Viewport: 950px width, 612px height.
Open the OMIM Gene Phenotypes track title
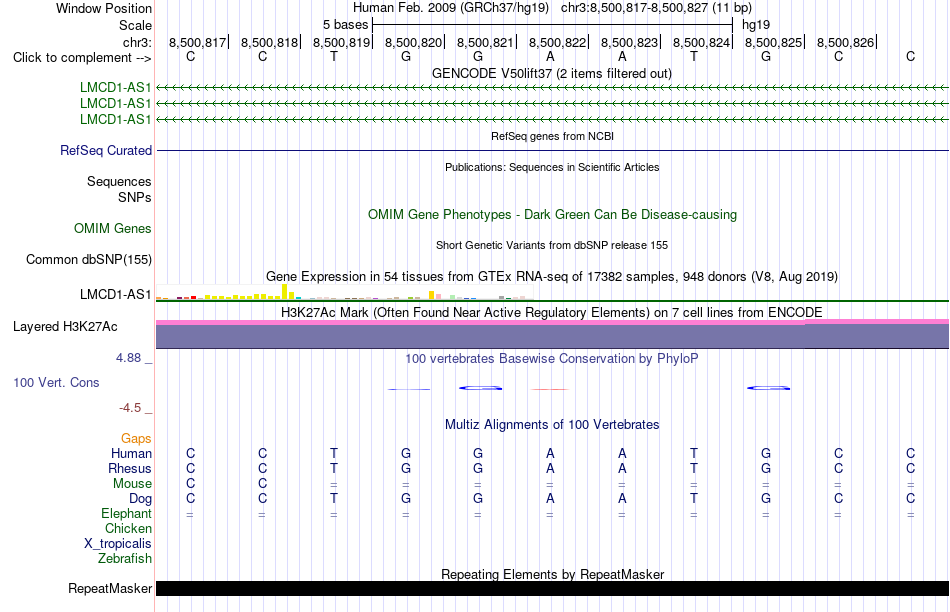552,215
